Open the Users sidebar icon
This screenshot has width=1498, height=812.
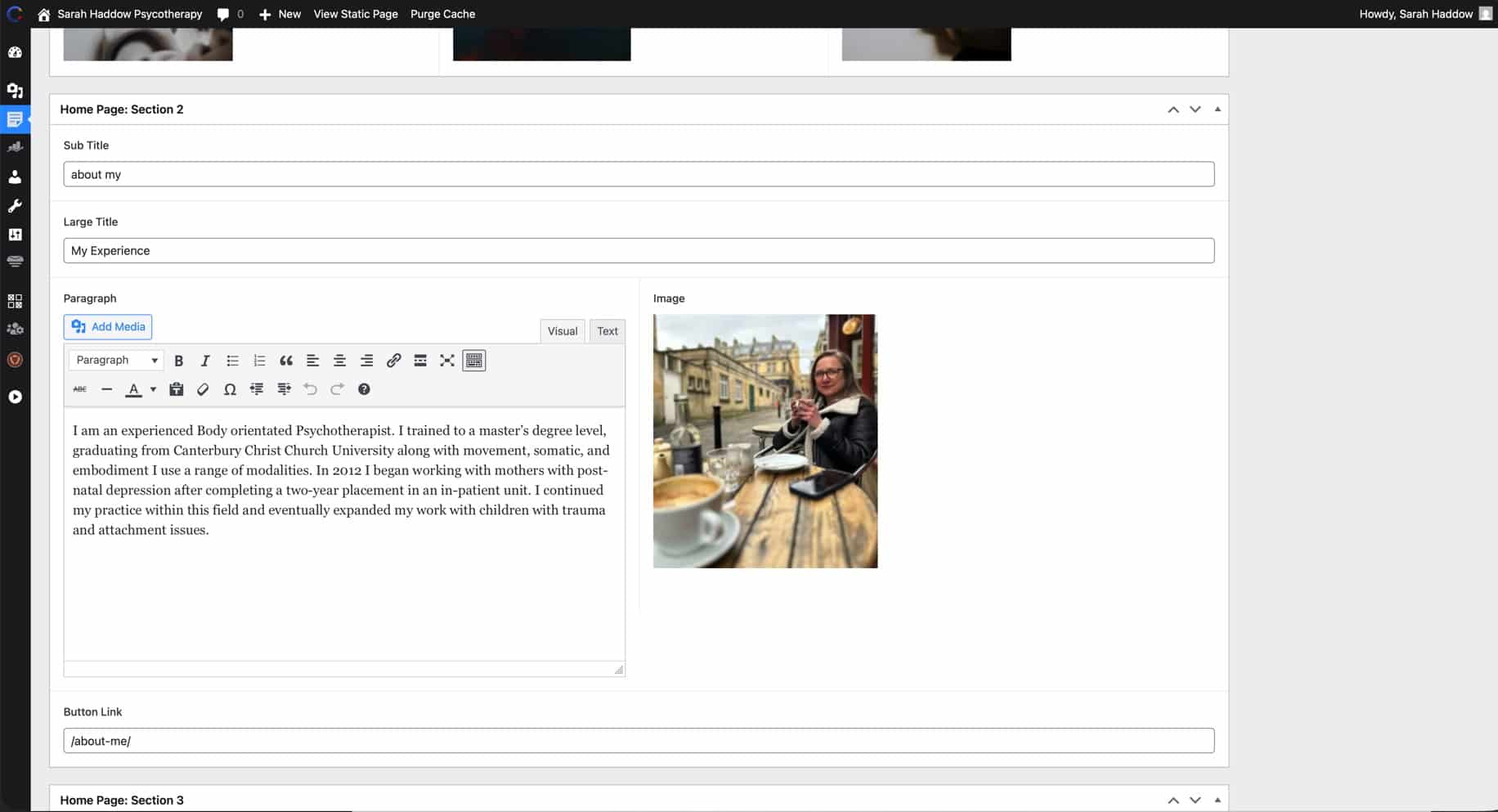15,177
